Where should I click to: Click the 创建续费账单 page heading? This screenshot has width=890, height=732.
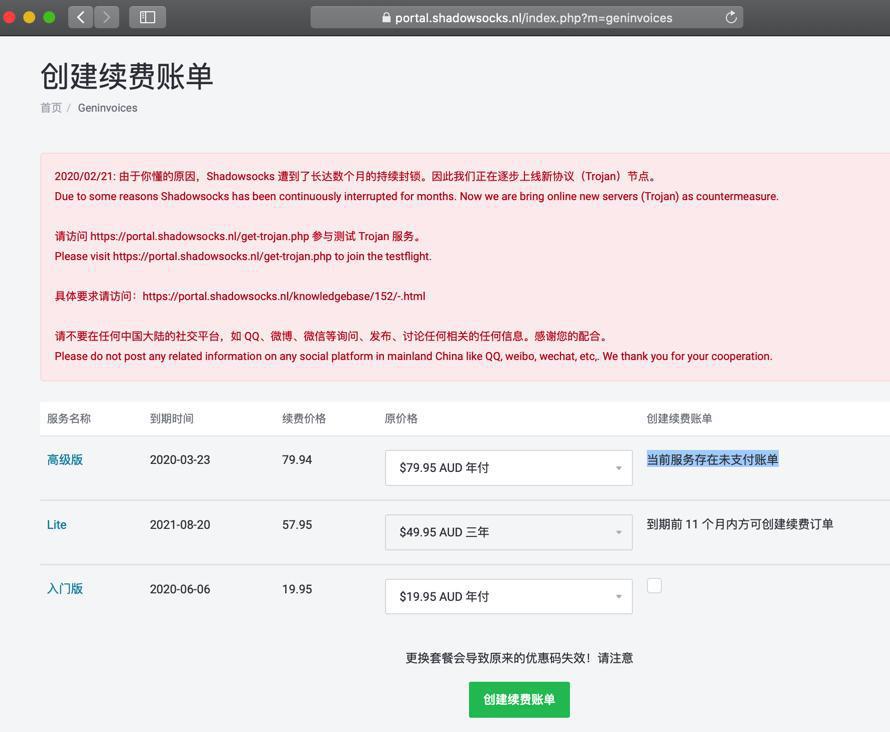127,76
